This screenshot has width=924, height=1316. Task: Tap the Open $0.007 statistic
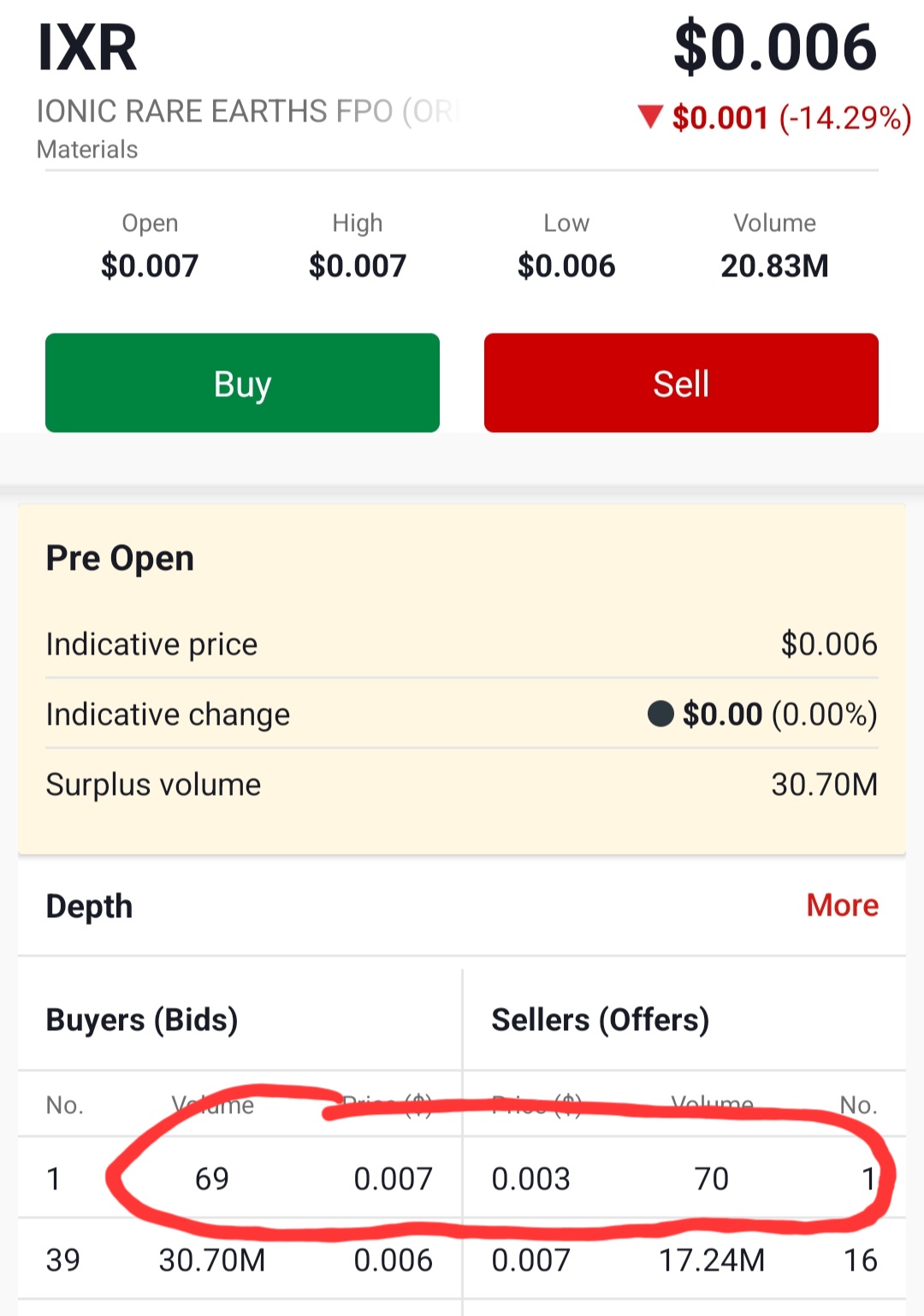point(150,246)
